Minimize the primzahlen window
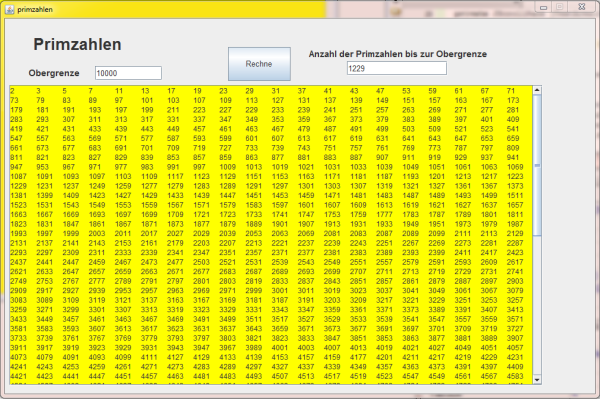Viewport: 600px width, 399px height. click(x=543, y=7)
